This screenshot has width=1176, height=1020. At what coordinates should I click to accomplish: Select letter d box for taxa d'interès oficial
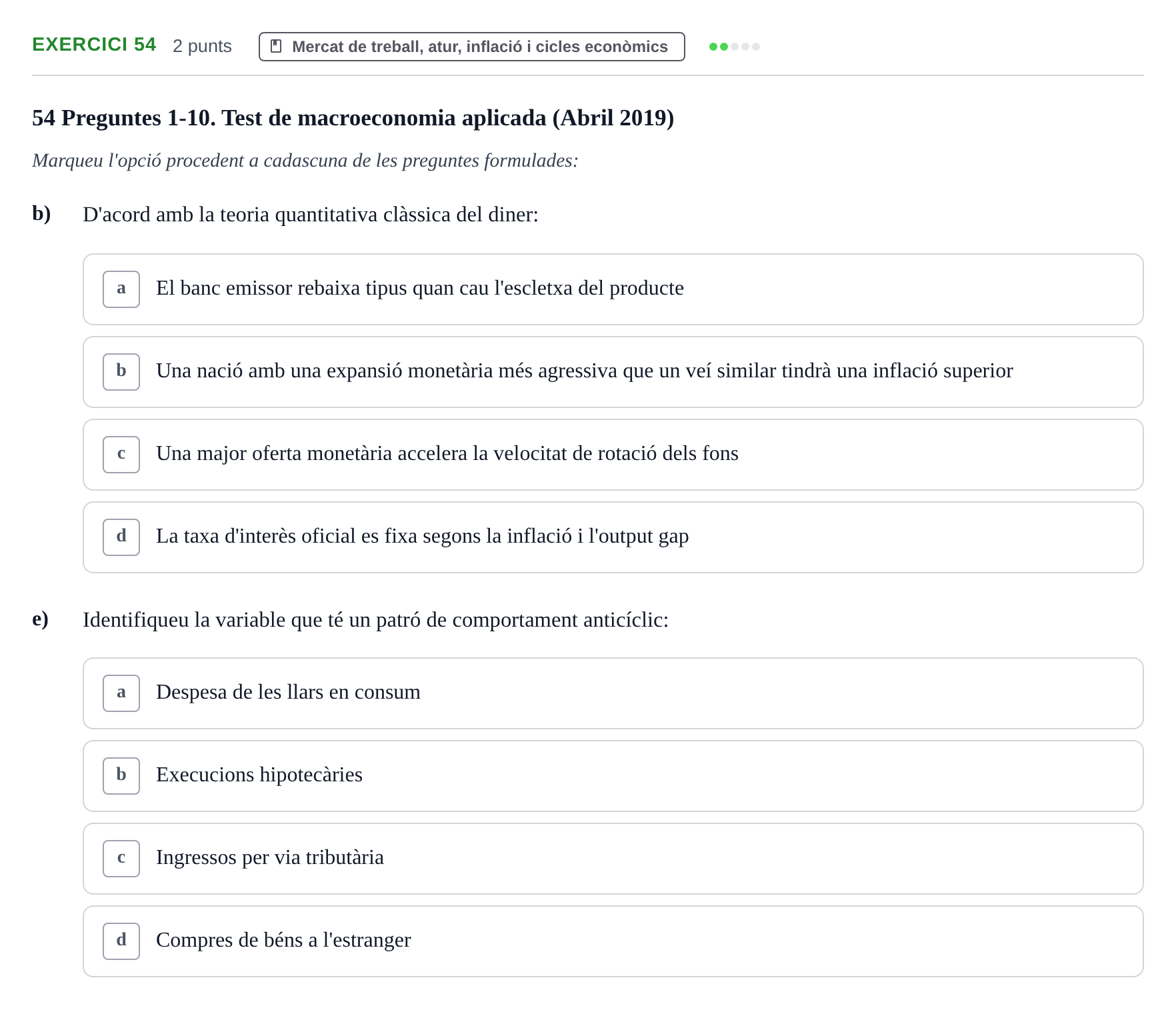pos(121,537)
